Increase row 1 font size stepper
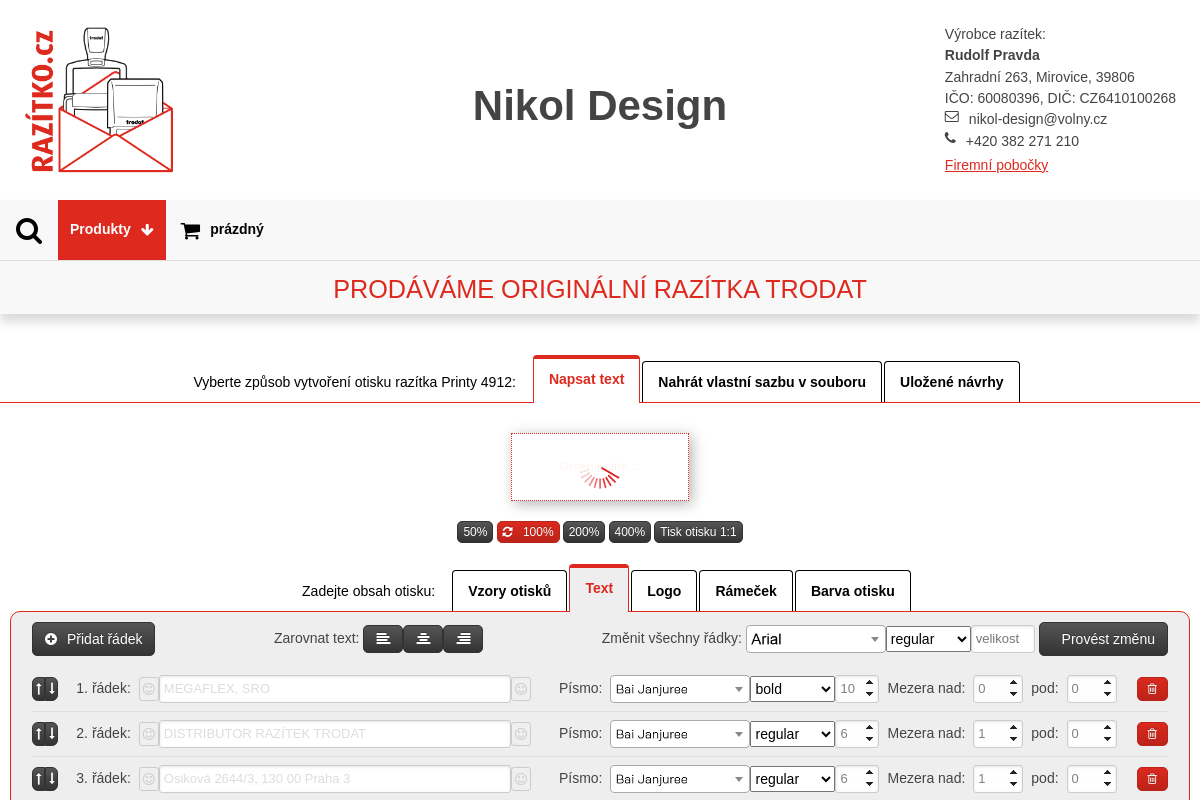The width and height of the screenshot is (1200, 800). point(870,683)
